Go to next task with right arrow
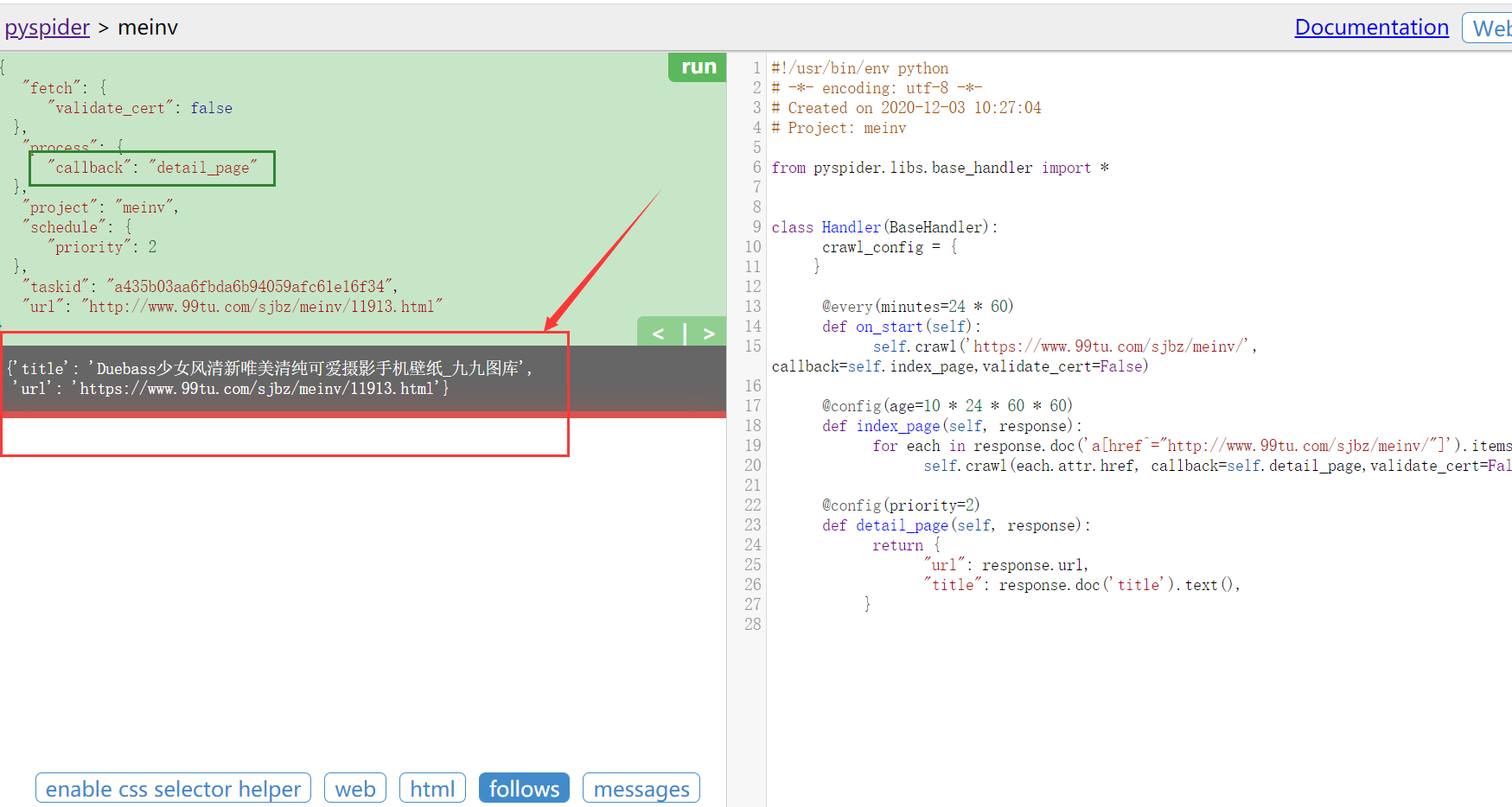Viewport: 1512px width, 807px height. [x=708, y=334]
